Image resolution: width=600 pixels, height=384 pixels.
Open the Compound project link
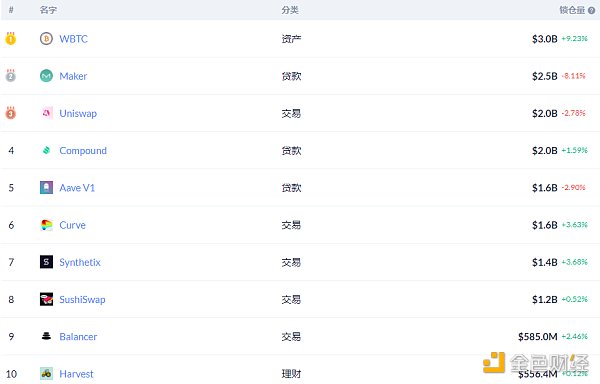[x=83, y=151]
